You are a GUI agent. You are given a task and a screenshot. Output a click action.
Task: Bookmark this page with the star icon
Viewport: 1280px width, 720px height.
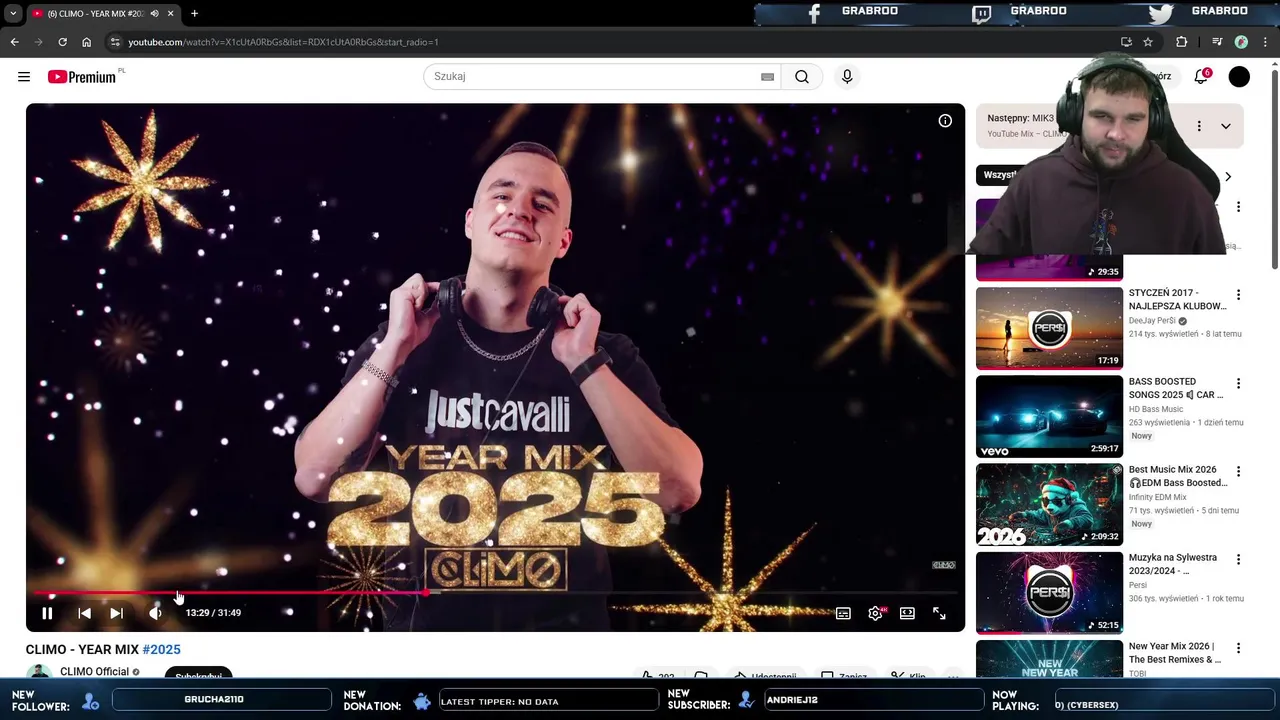[1148, 42]
